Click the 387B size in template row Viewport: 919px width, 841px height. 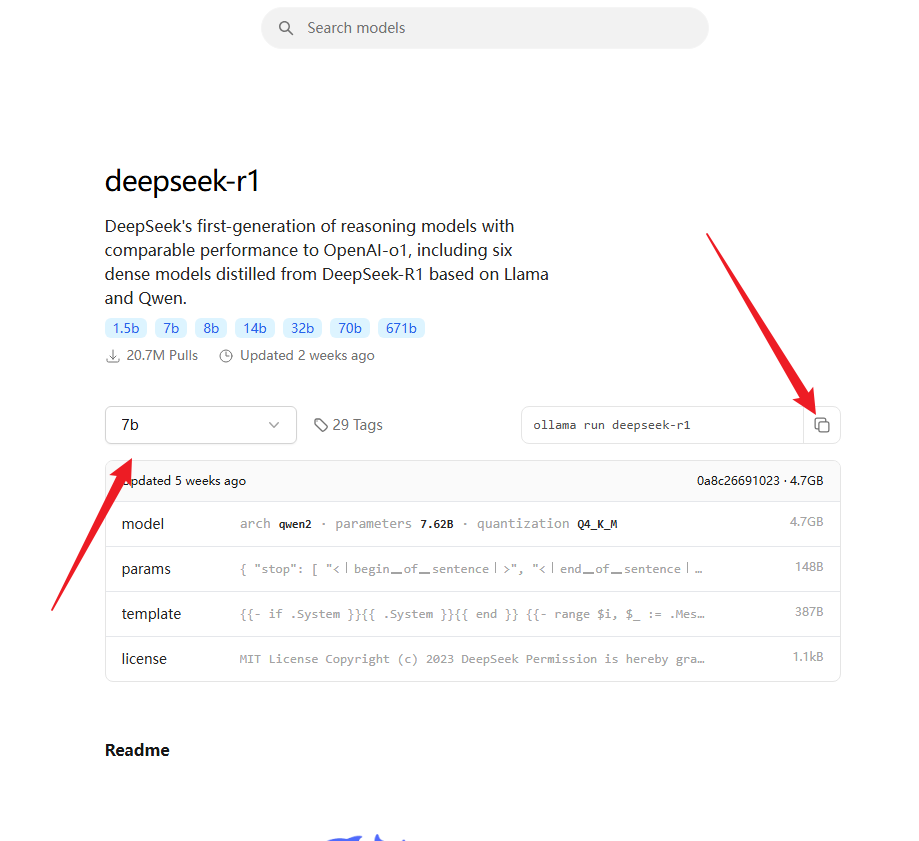pos(809,612)
